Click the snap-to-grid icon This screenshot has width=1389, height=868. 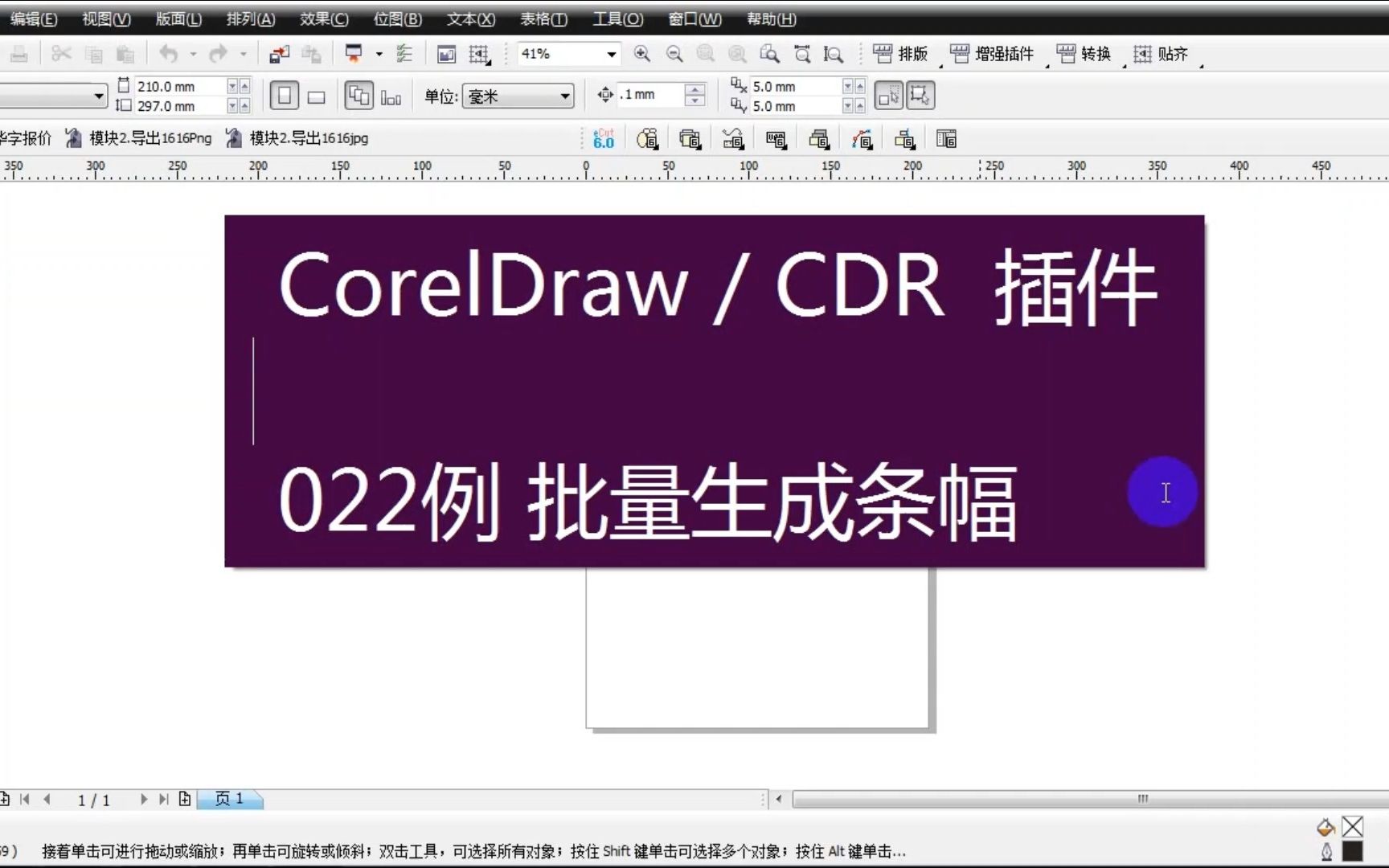pos(479,54)
